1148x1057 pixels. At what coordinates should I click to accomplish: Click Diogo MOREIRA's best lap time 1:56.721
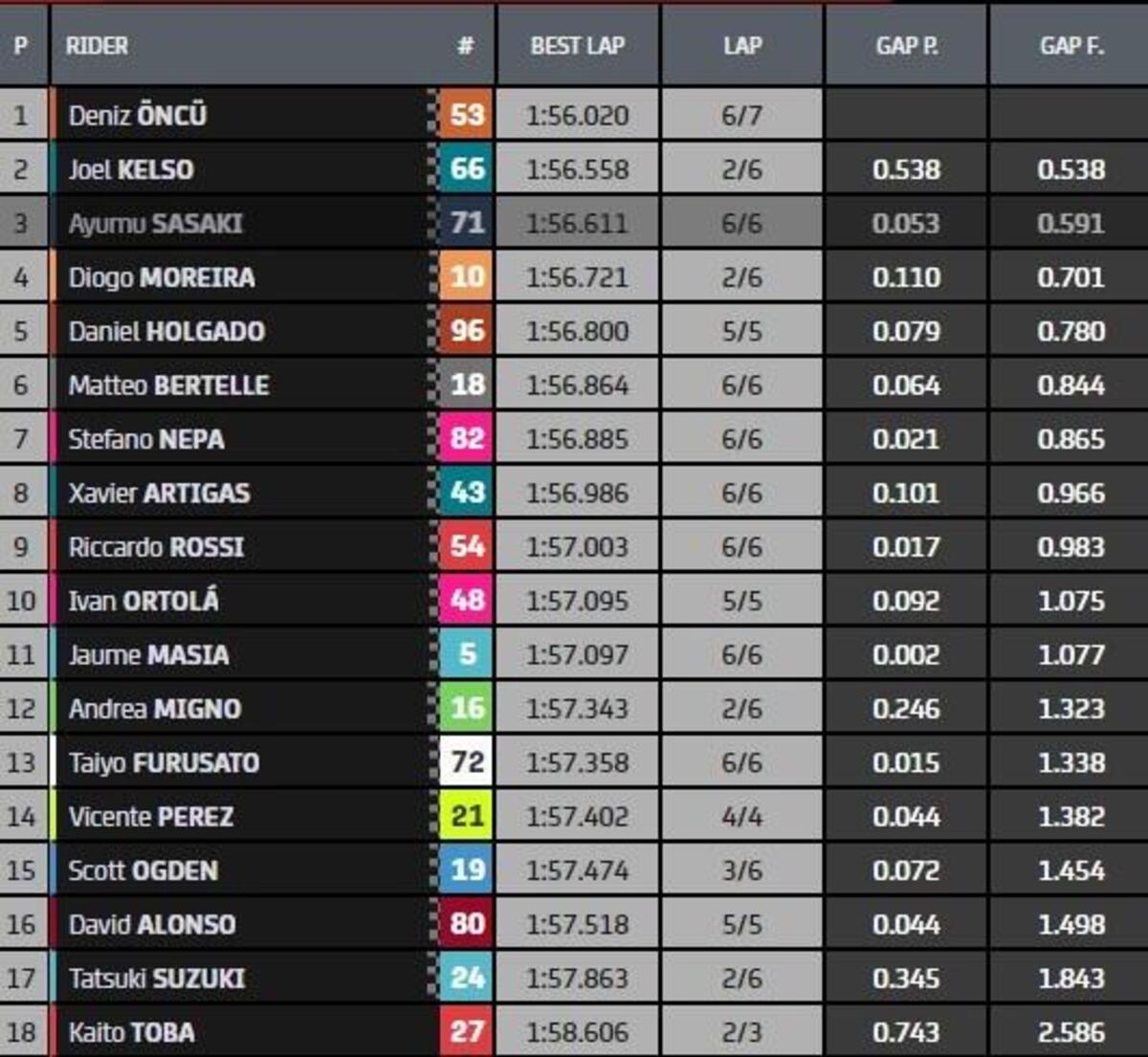(577, 278)
